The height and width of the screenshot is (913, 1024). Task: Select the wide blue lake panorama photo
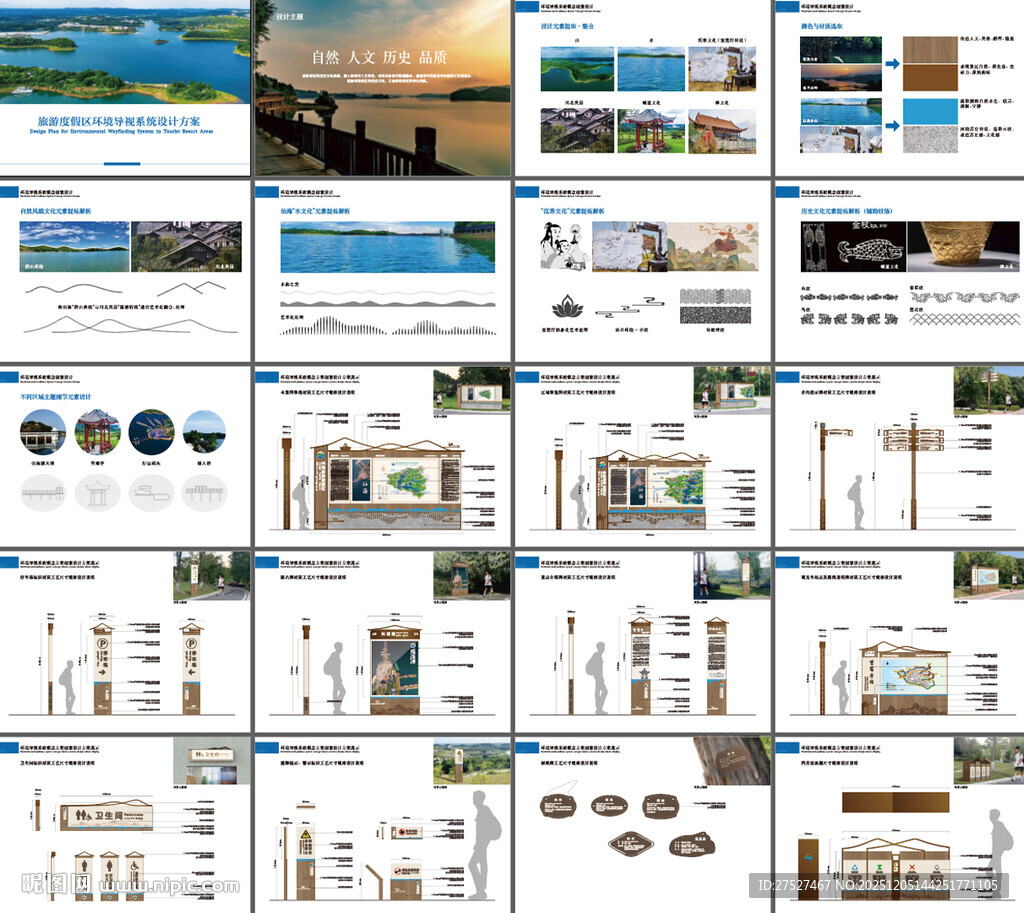click(387, 247)
